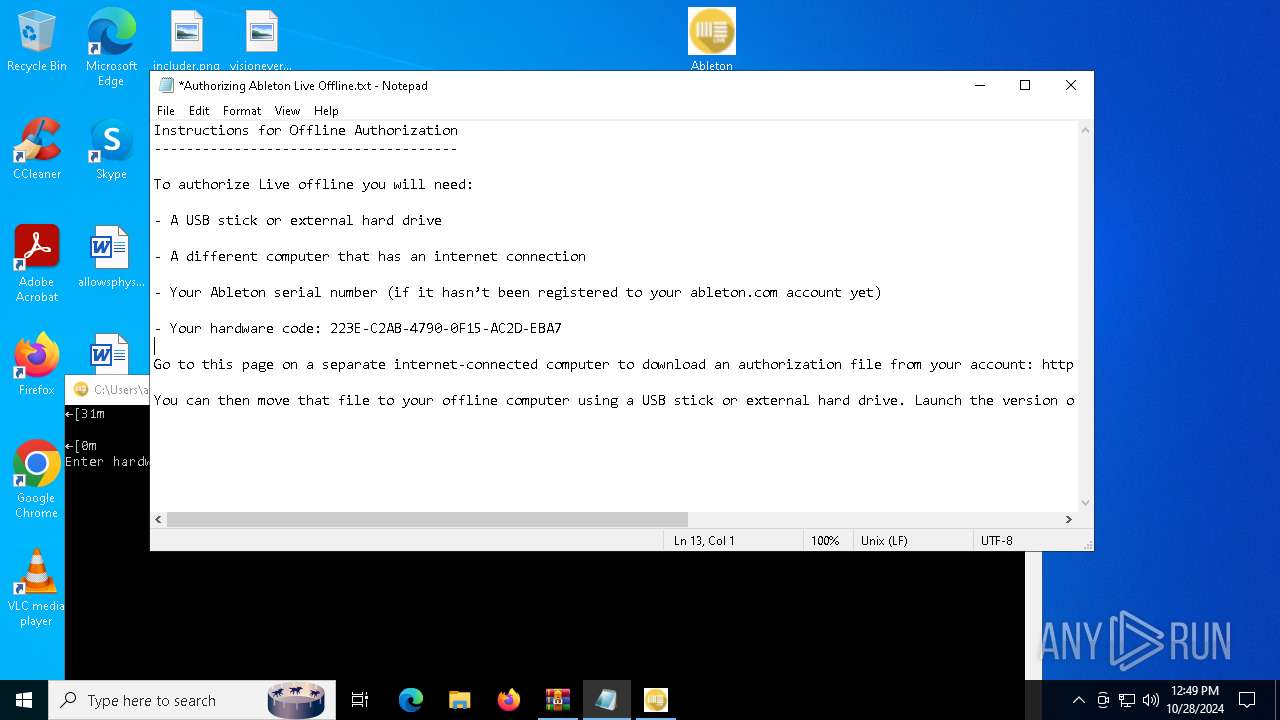
Task: Click the 'Your Ableton serial number' line
Action: (518, 292)
